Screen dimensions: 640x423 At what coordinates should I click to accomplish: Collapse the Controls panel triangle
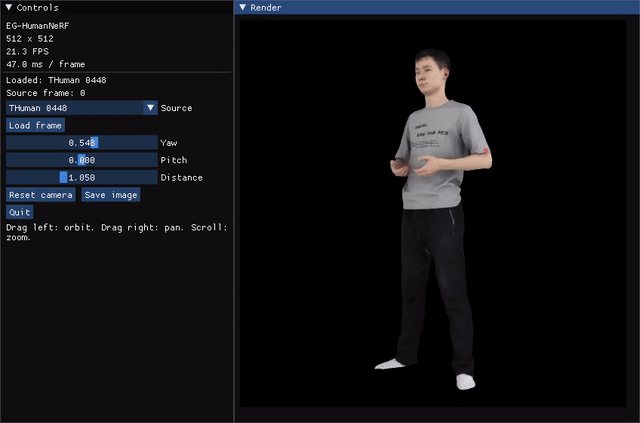(9, 7)
